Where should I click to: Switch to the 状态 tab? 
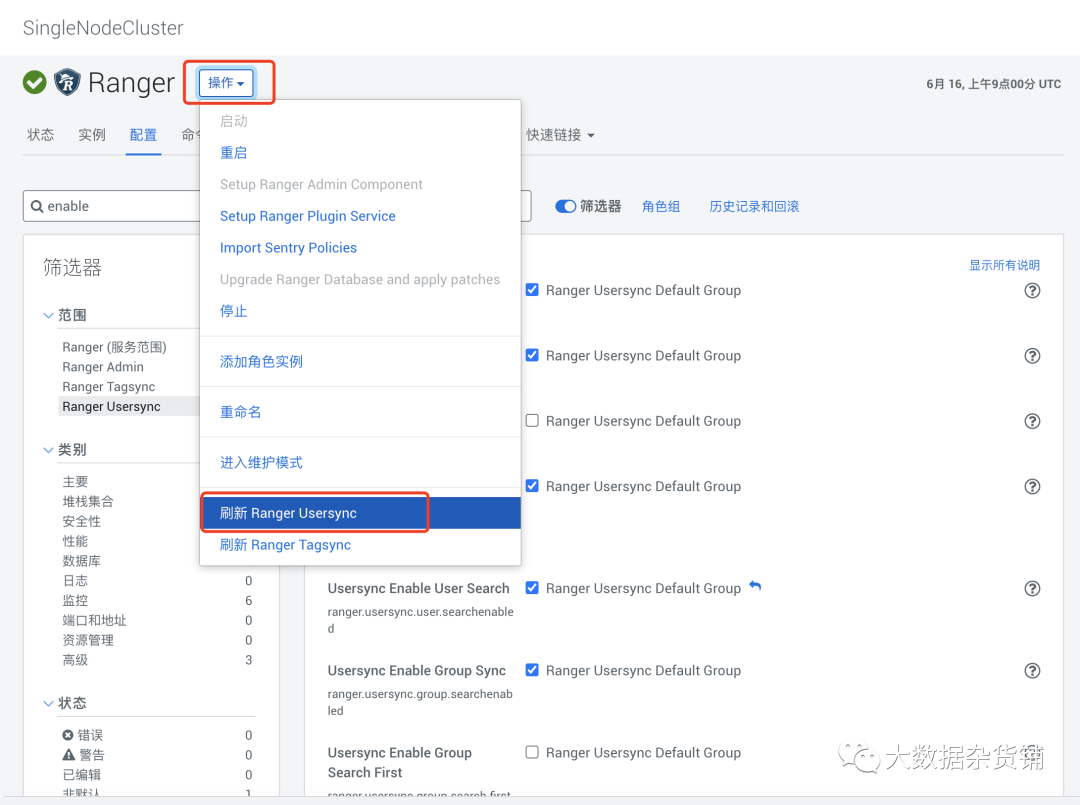[41, 135]
